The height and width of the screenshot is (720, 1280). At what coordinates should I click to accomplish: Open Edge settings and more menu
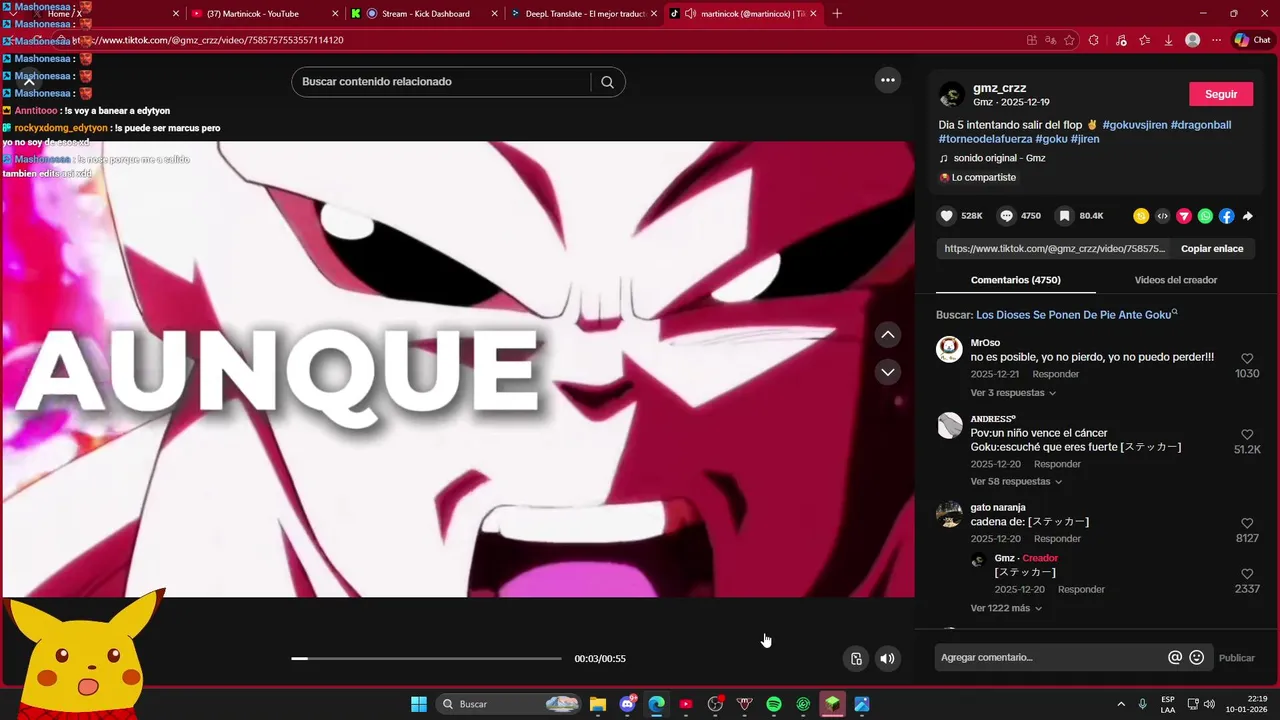1216,40
